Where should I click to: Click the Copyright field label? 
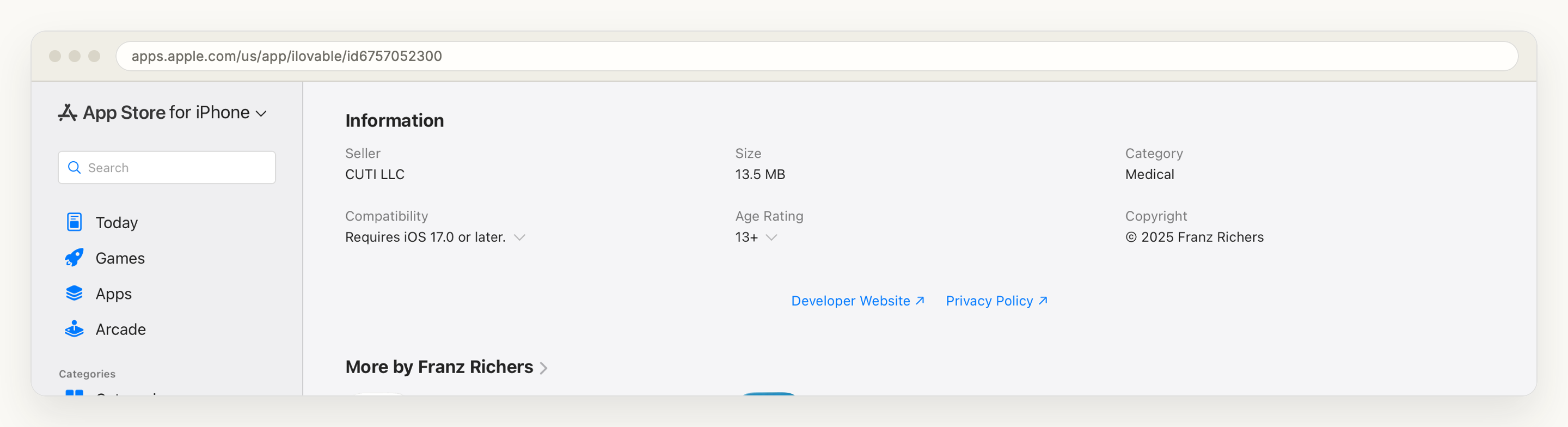tap(1156, 216)
